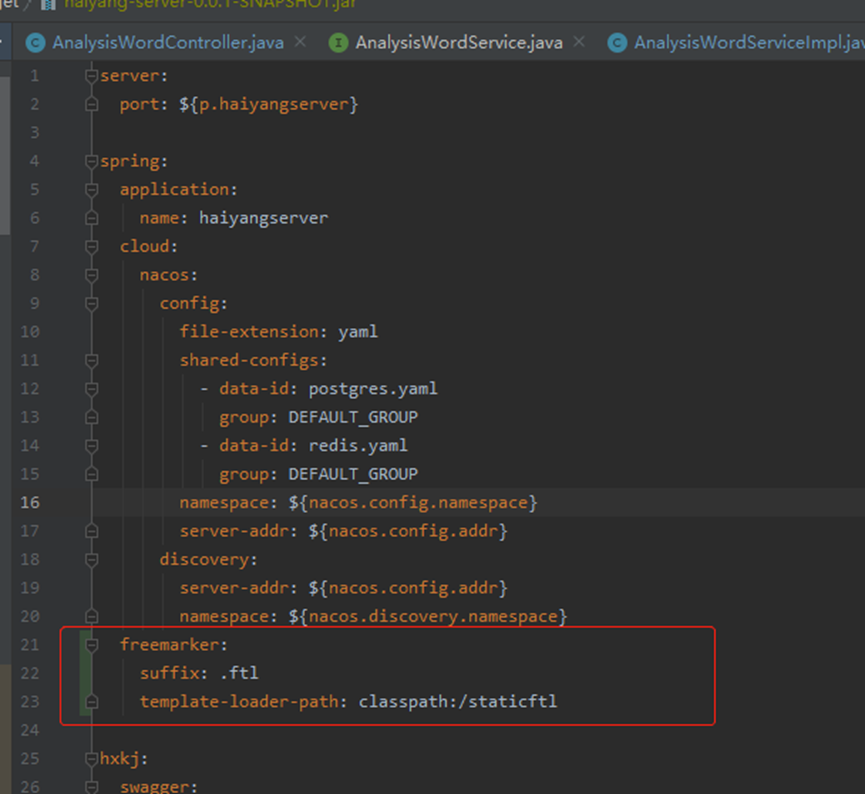Viewport: 865px width, 794px height.
Task: Click the fold end marker on line 17
Action: pyautogui.click(x=92, y=531)
